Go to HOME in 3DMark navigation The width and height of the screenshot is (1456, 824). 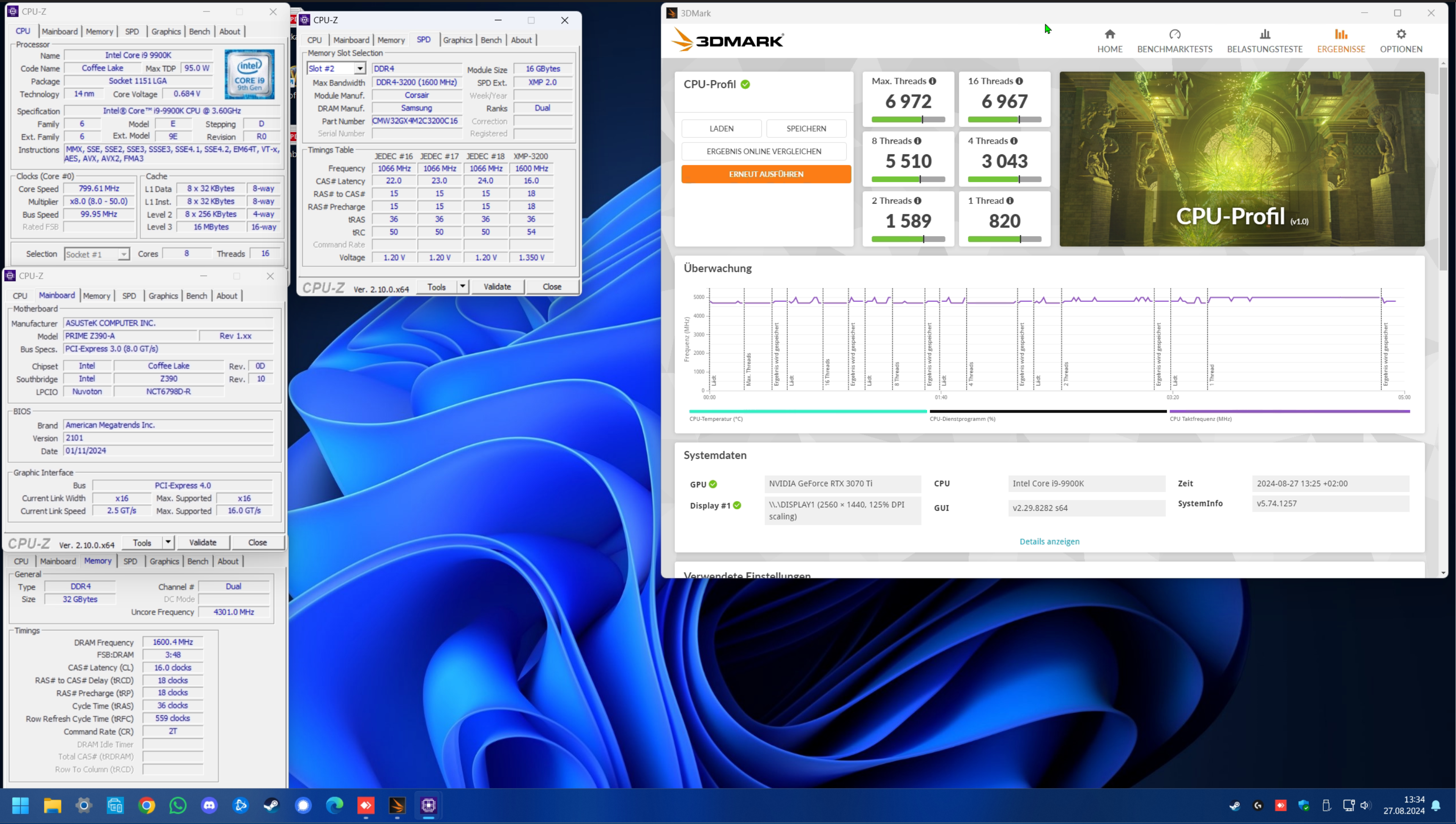(x=1109, y=41)
